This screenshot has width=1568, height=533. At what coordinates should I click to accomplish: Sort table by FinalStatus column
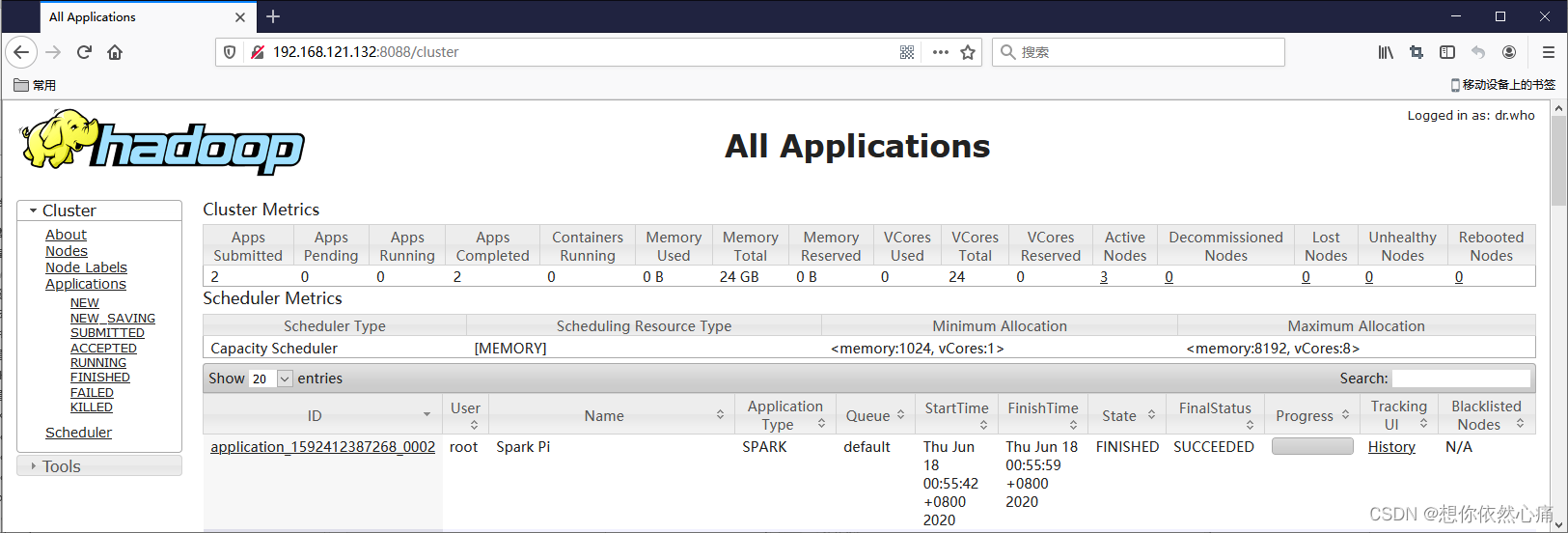tap(1215, 415)
